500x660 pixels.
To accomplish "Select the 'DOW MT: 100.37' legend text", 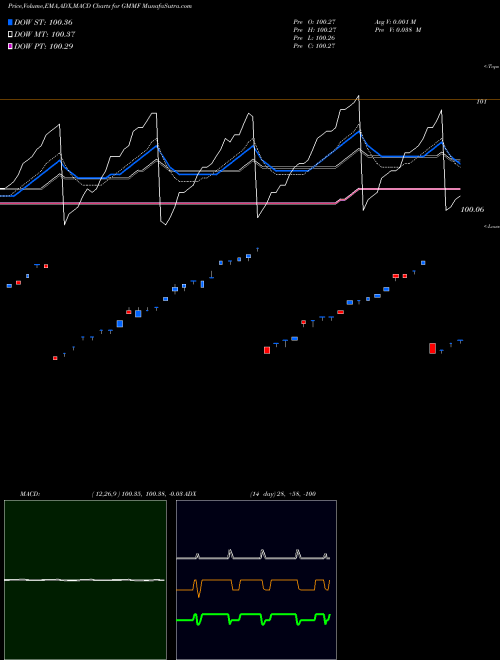I will click(45, 34).
